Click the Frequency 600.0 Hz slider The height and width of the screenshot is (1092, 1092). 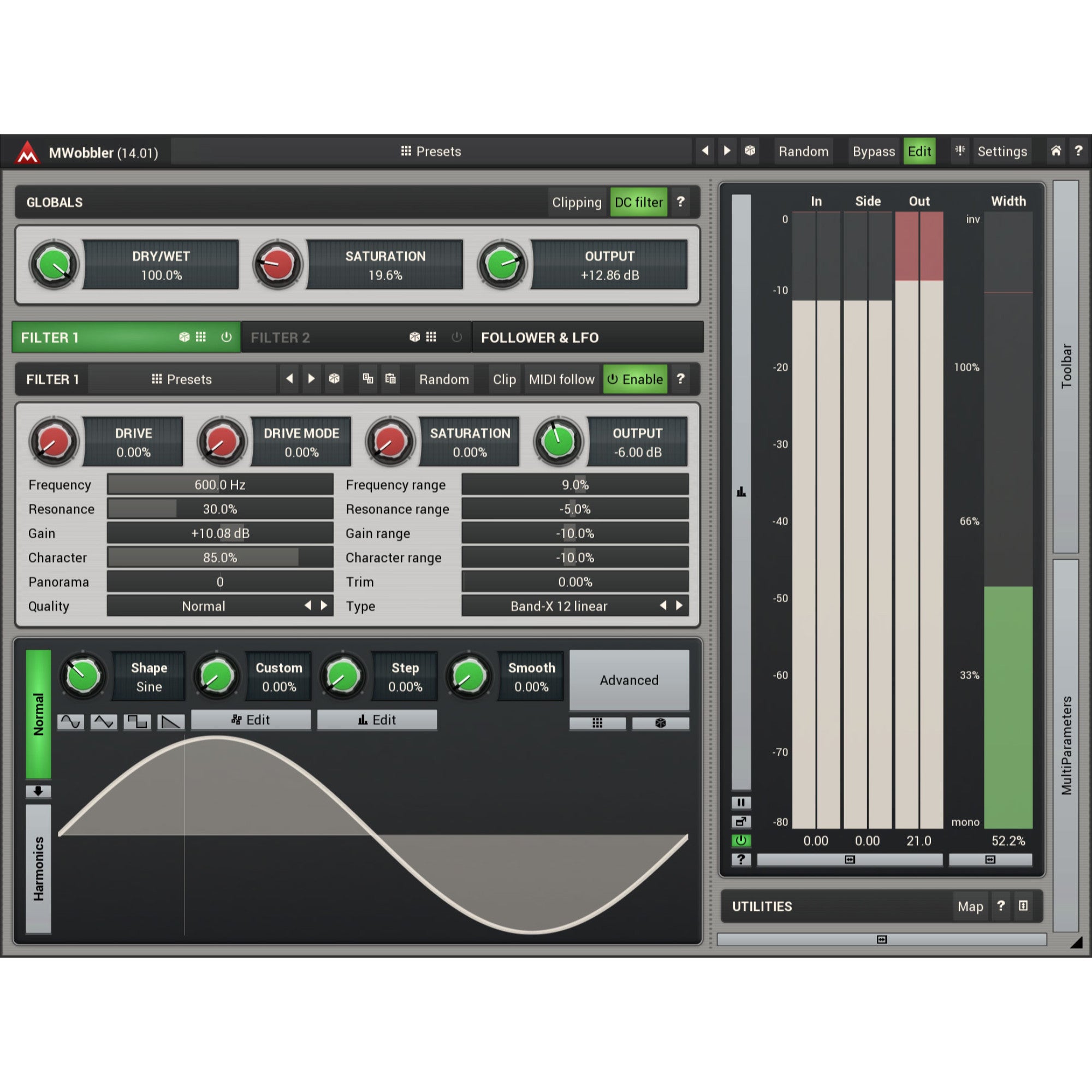point(220,484)
